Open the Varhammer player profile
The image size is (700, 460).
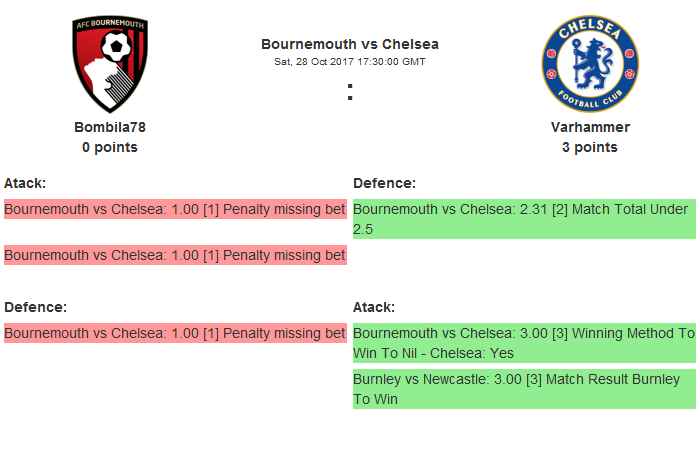[x=590, y=127]
